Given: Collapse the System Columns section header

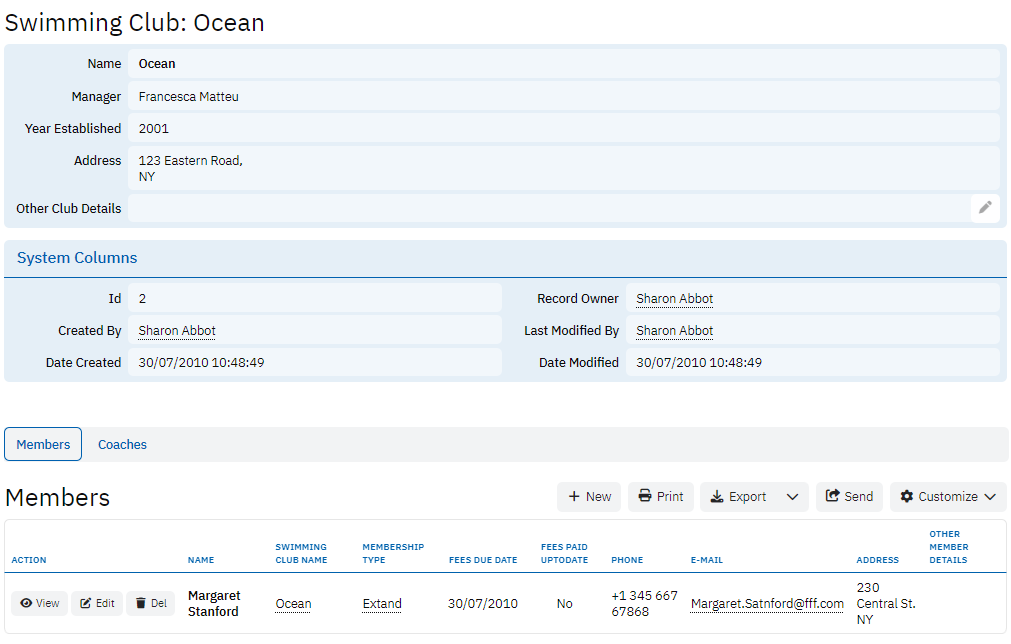Looking at the screenshot, I should pyautogui.click(x=77, y=258).
